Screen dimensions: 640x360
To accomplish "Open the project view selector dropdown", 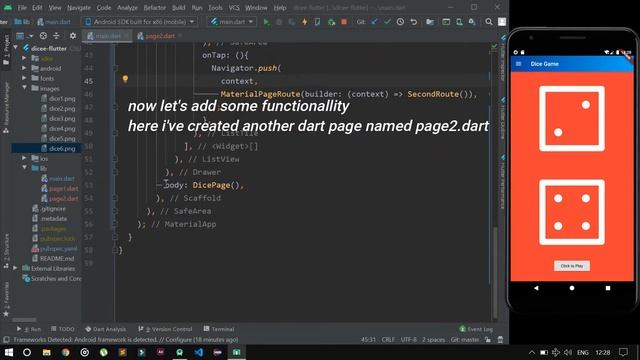I will point(24,36).
